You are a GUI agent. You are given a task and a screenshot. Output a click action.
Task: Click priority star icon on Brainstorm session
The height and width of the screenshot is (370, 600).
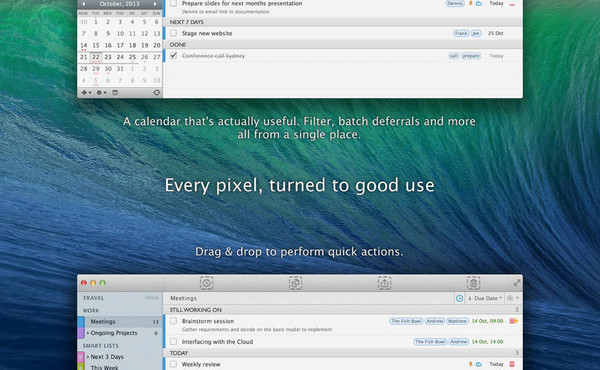tap(514, 321)
